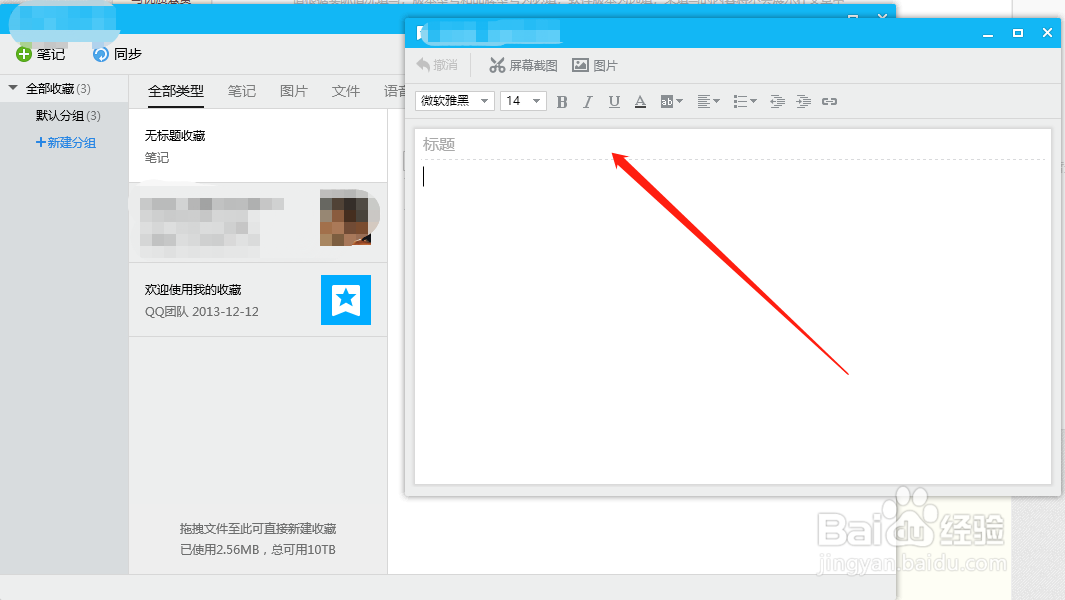Open bullet list style dropdown

tap(745, 102)
